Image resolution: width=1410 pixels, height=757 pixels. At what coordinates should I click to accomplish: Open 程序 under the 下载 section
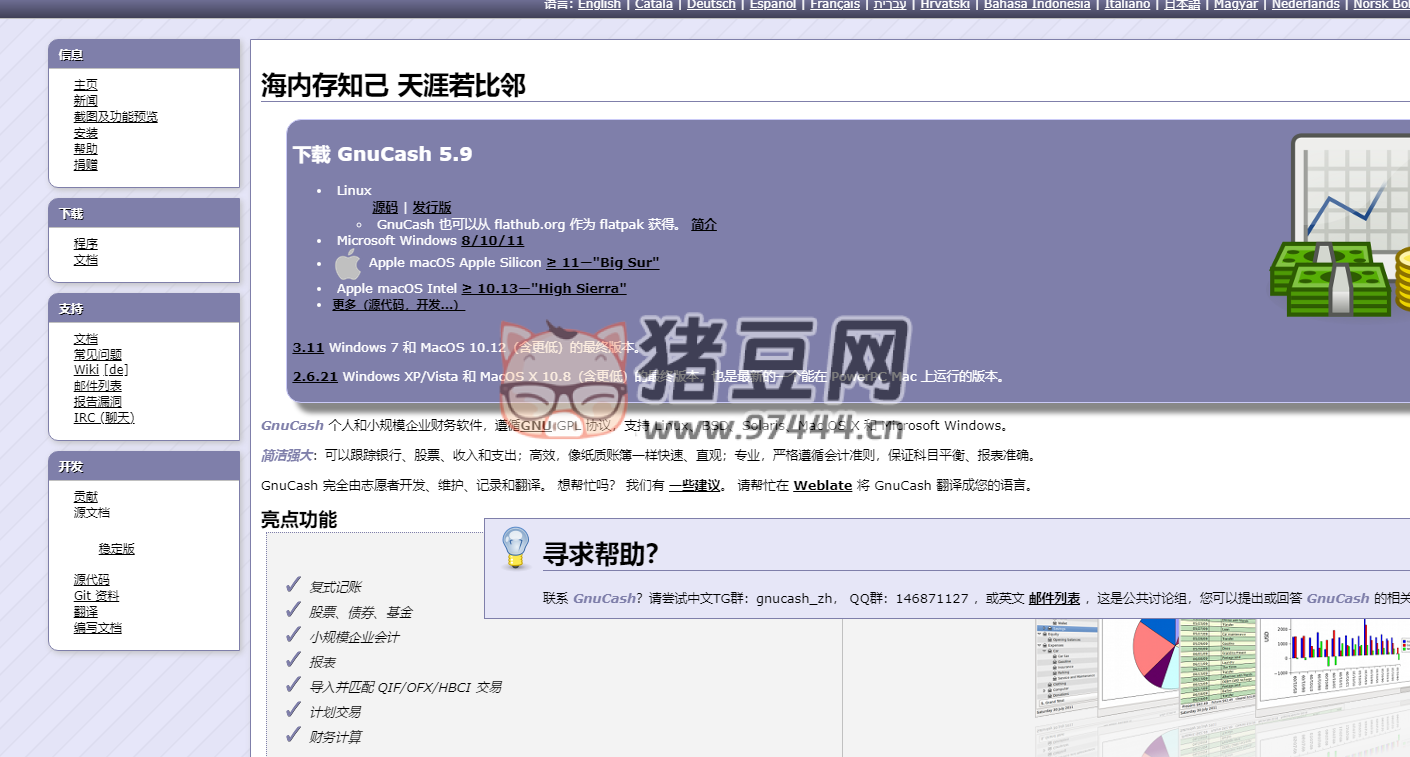coord(85,244)
